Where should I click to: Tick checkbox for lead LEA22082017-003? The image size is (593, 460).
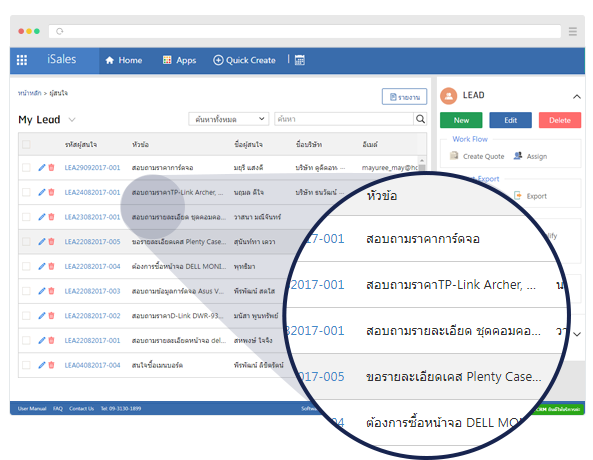click(26, 291)
